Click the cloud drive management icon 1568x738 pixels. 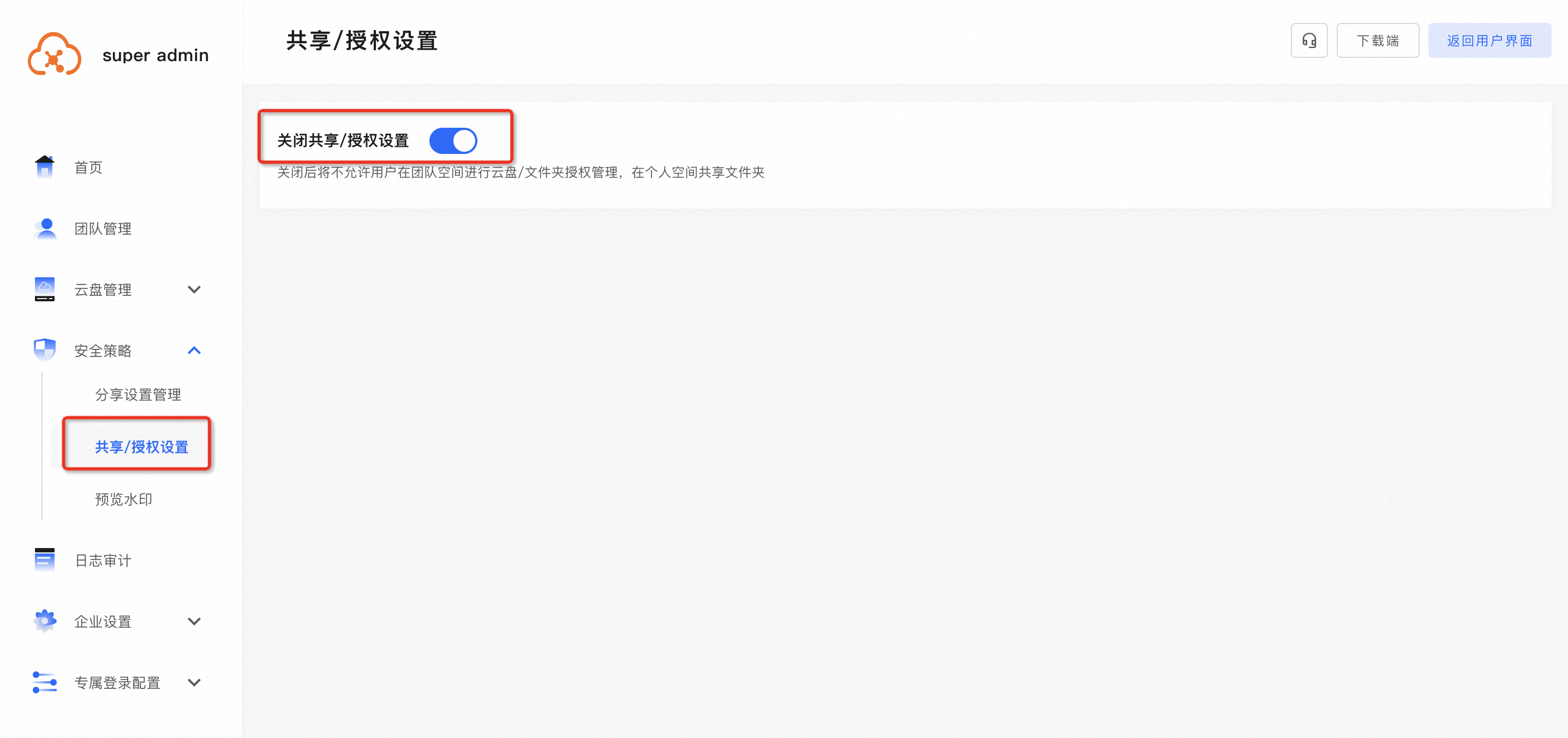pos(44,289)
